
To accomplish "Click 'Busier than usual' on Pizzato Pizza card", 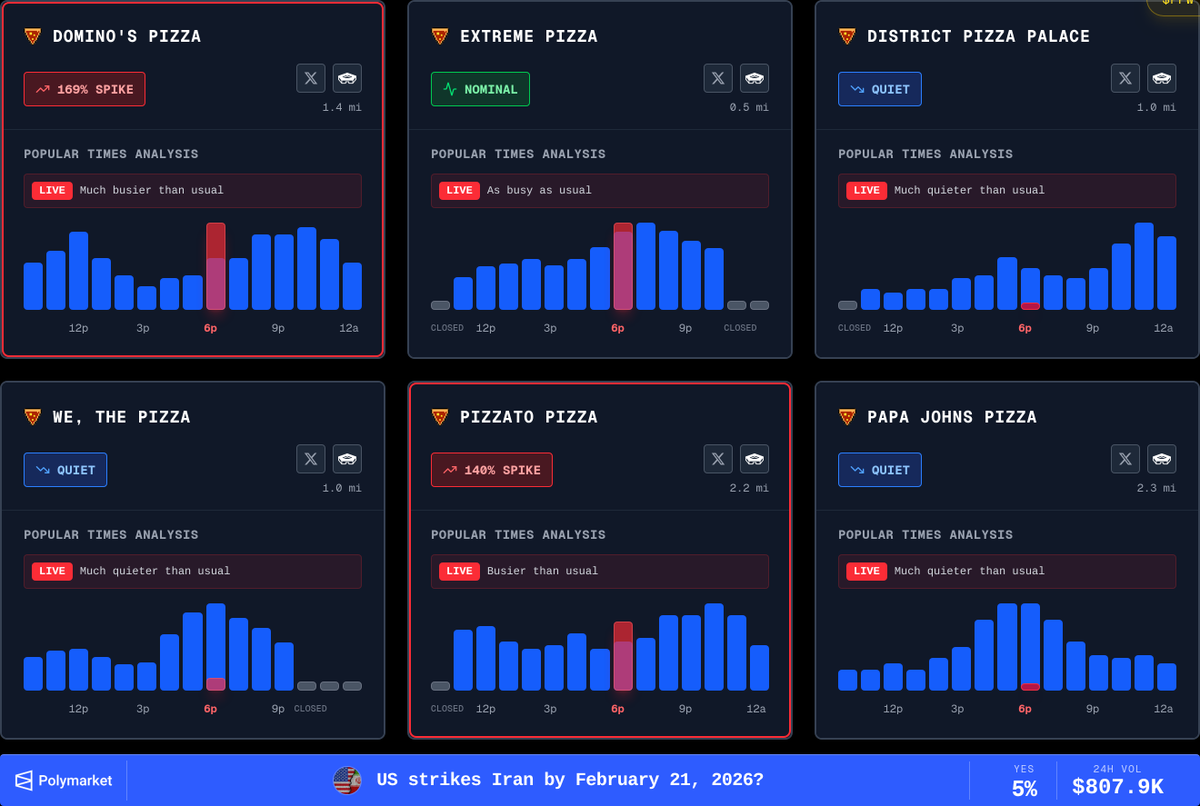I will tap(542, 571).
